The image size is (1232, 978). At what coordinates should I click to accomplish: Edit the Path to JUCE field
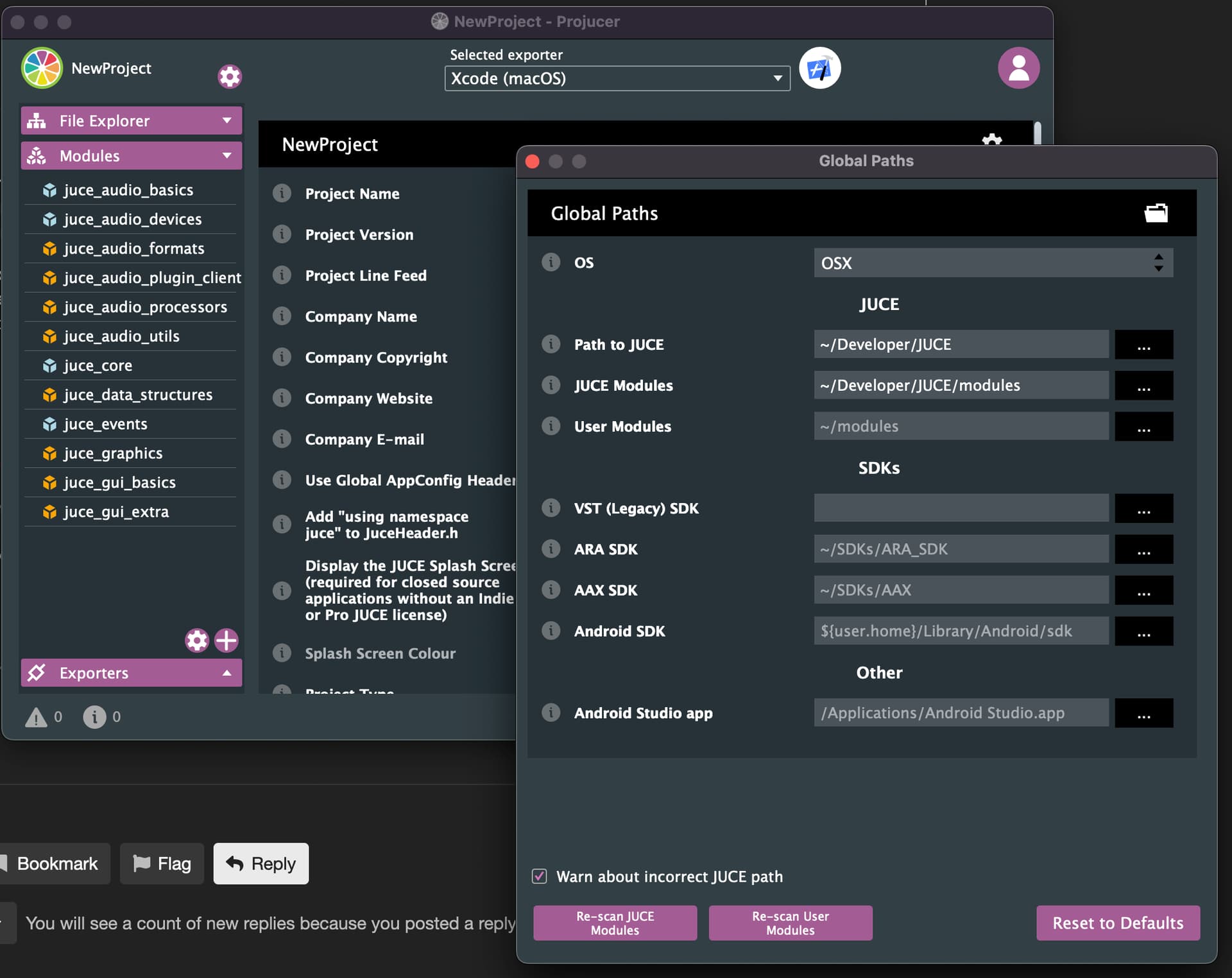pos(961,345)
